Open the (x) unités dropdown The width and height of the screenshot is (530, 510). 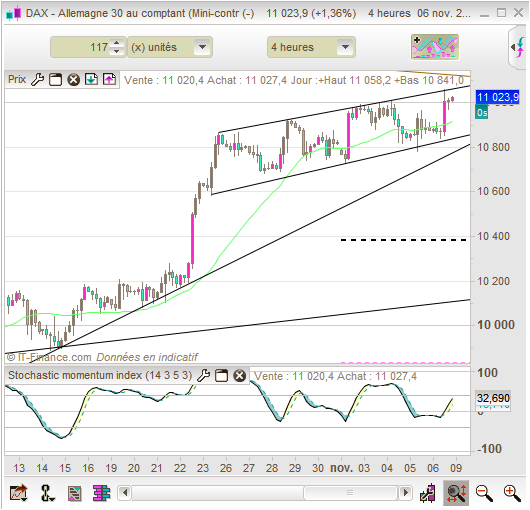170,47
